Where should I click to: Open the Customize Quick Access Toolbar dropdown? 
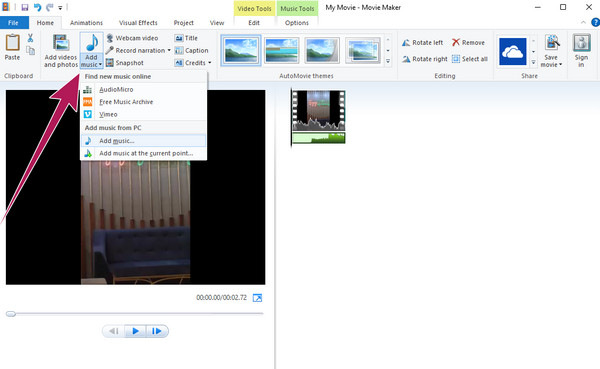pos(60,8)
